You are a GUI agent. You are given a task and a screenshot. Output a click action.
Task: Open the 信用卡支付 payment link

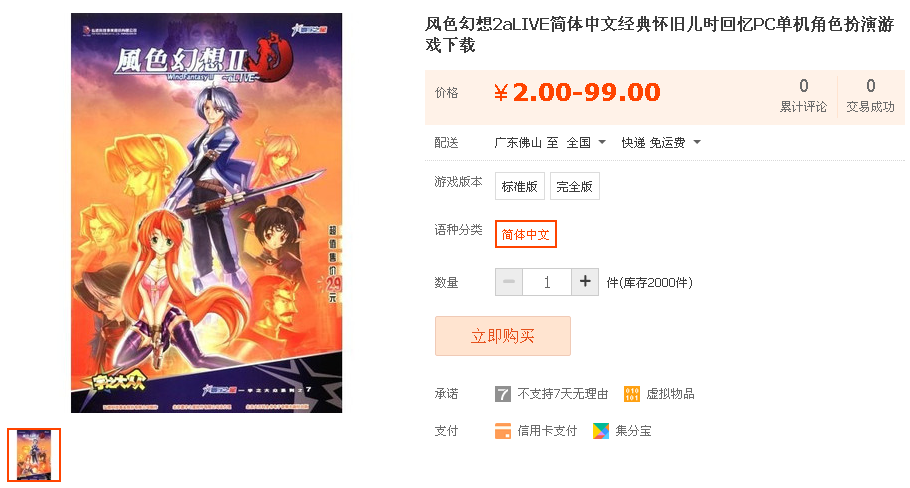point(547,431)
